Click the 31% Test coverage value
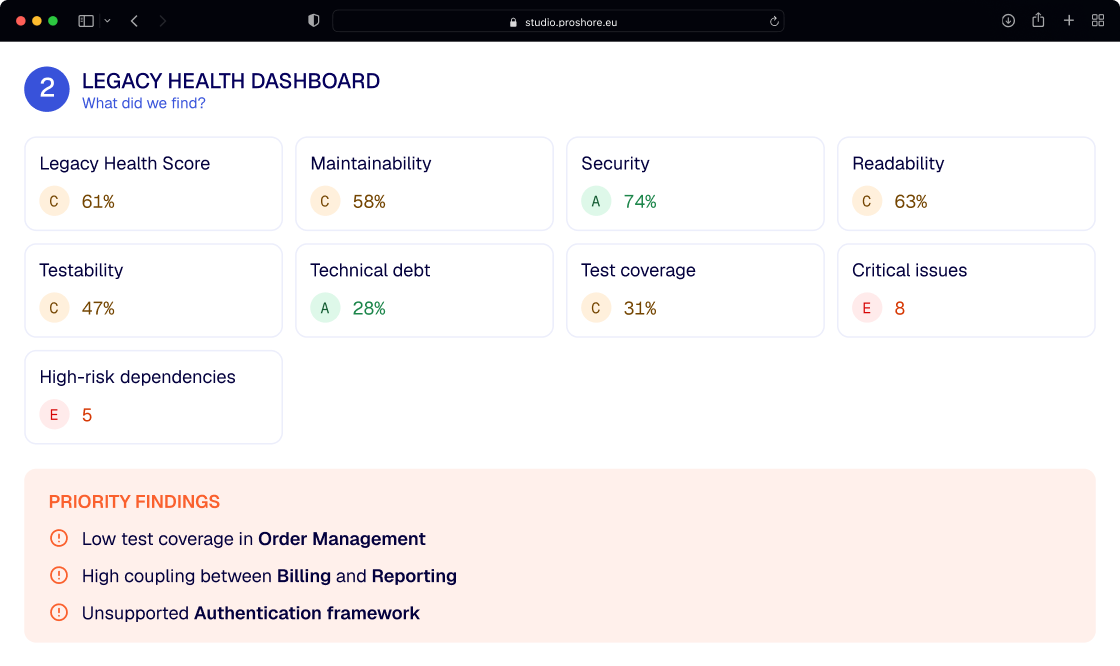The height and width of the screenshot is (666, 1120). tap(640, 308)
